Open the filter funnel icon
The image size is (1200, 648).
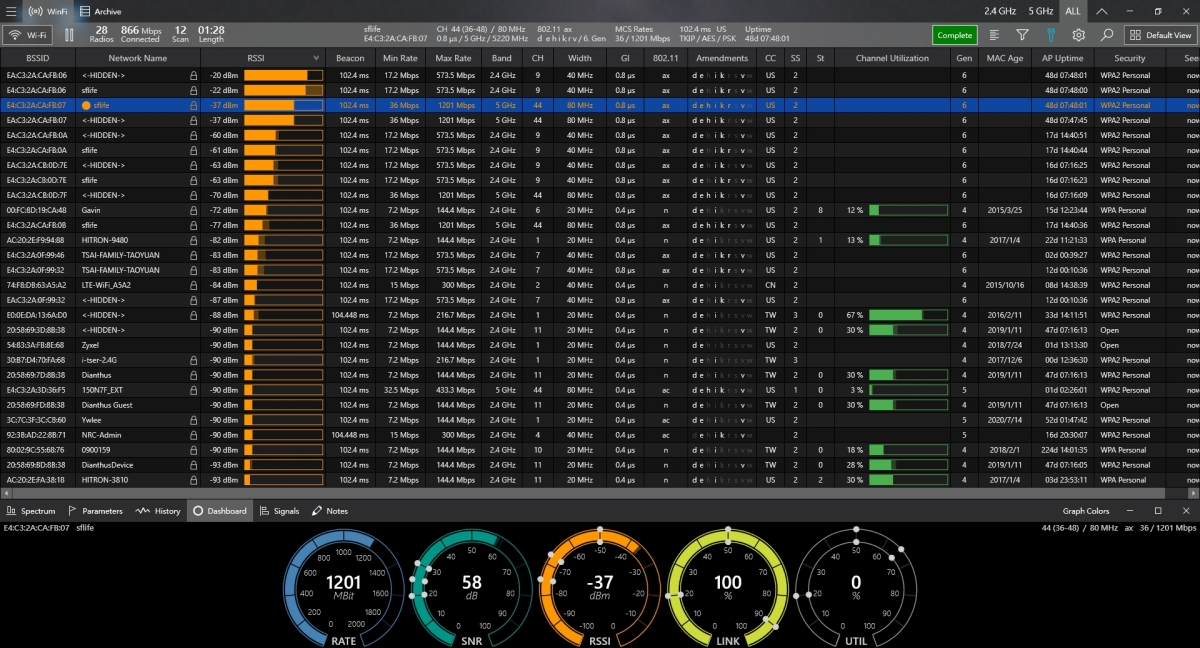pos(1022,35)
